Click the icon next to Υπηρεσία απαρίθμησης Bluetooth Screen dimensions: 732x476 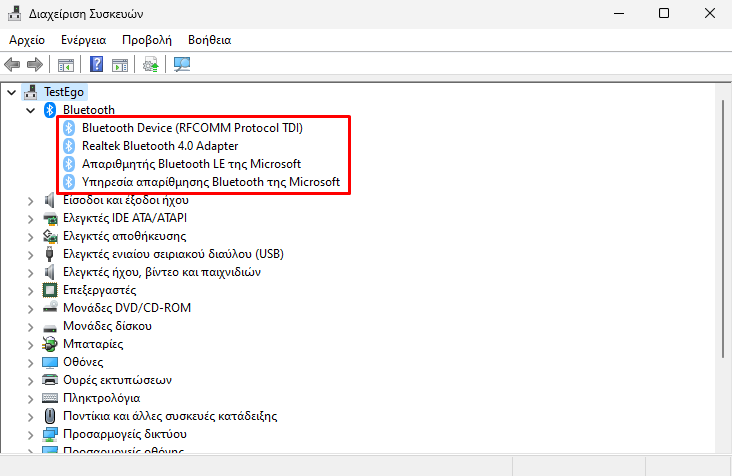coord(69,182)
